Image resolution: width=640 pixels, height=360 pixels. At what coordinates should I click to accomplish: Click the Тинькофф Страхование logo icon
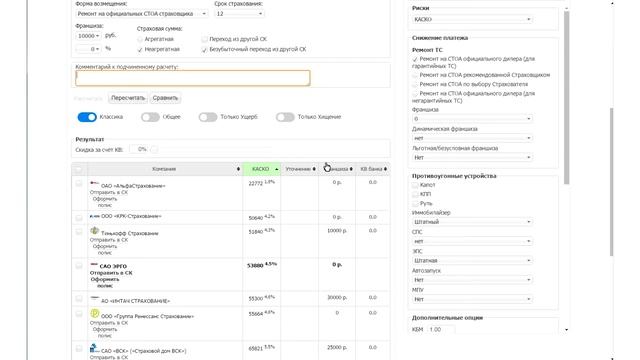pos(95,231)
